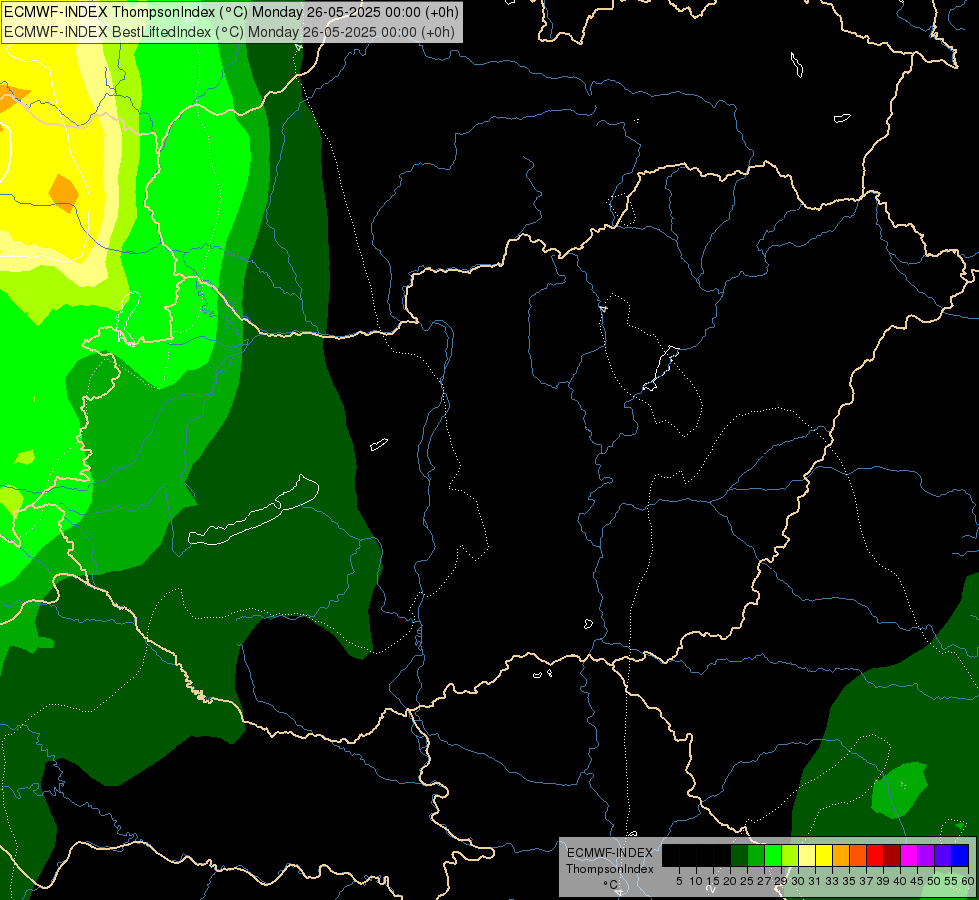Click the BestLiftedIndex title line at top
Image resolution: width=979 pixels, height=900 pixels.
(x=229, y=32)
